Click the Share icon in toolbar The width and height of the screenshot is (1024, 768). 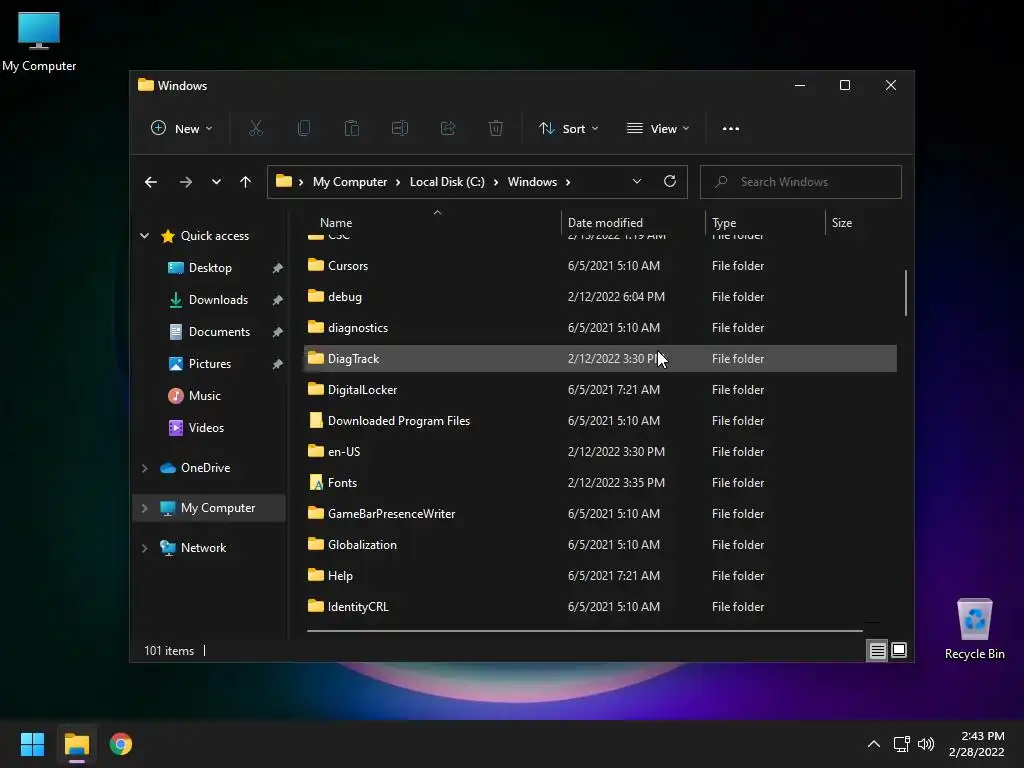point(448,129)
